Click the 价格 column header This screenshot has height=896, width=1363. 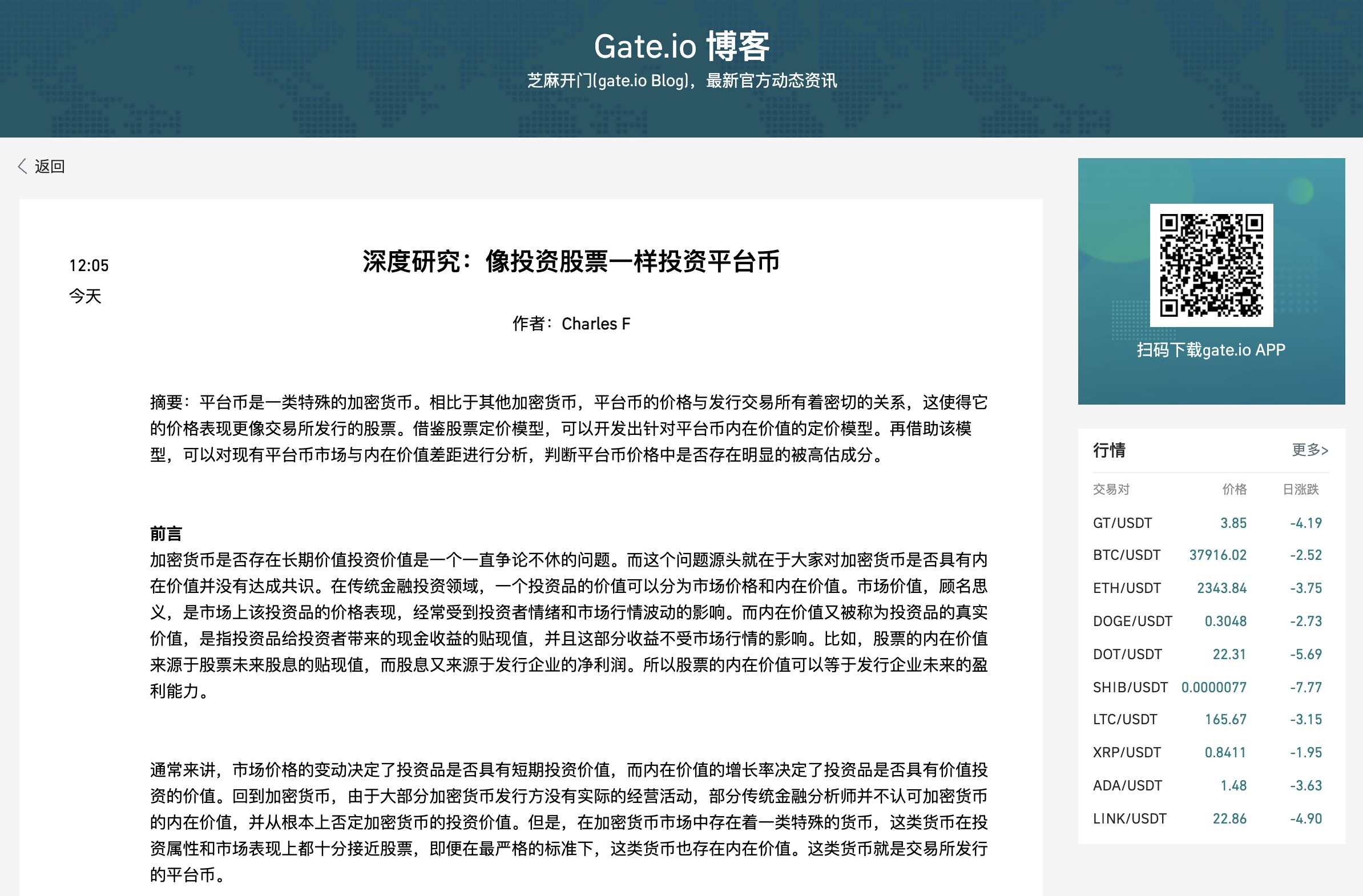tap(1234, 489)
